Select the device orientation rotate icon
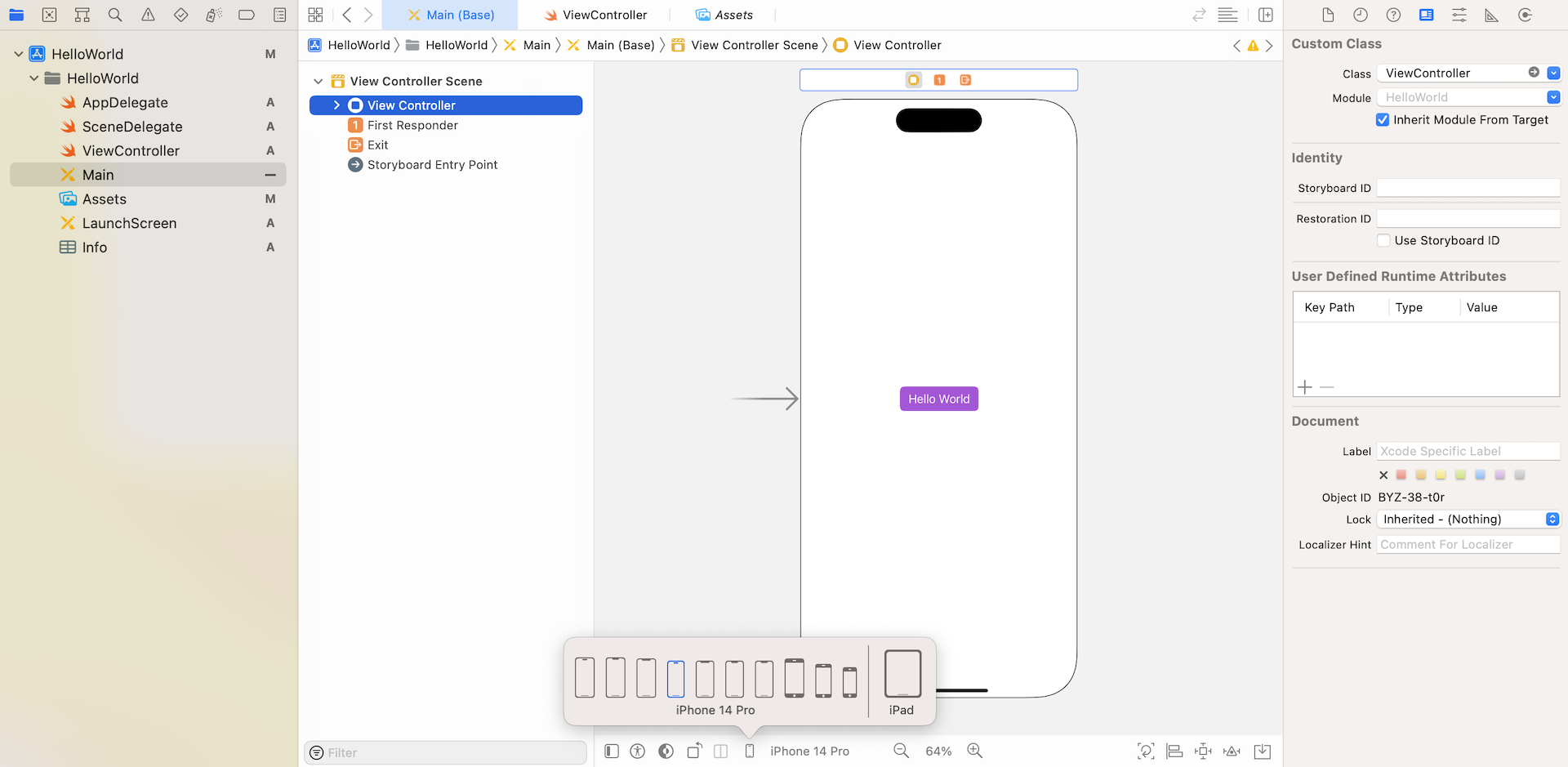This screenshot has width=1568, height=767. (693, 751)
